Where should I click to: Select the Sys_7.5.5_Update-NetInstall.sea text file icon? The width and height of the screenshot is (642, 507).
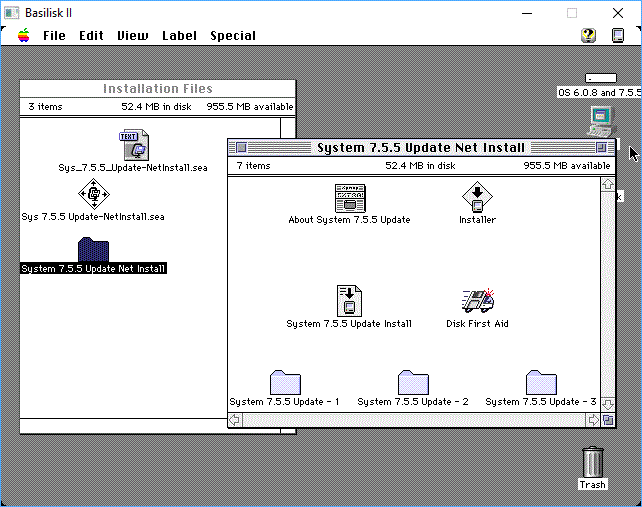click(x=134, y=145)
